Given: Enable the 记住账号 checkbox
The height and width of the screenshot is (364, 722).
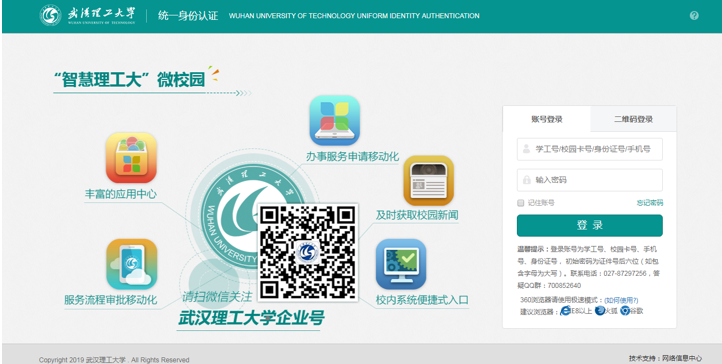Looking at the screenshot, I should [521, 203].
